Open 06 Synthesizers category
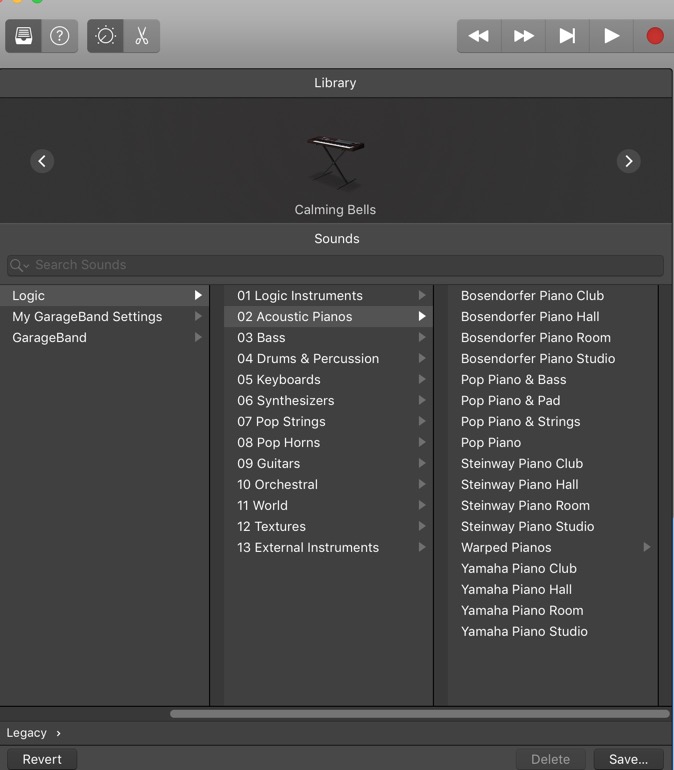This screenshot has height=770, width=674. coord(328,401)
